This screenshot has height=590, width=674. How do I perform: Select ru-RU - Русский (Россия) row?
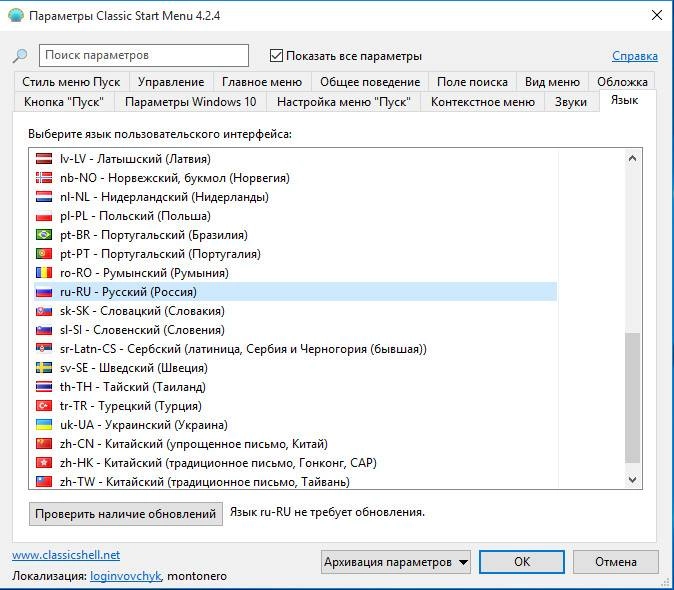pyautogui.click(x=296, y=292)
